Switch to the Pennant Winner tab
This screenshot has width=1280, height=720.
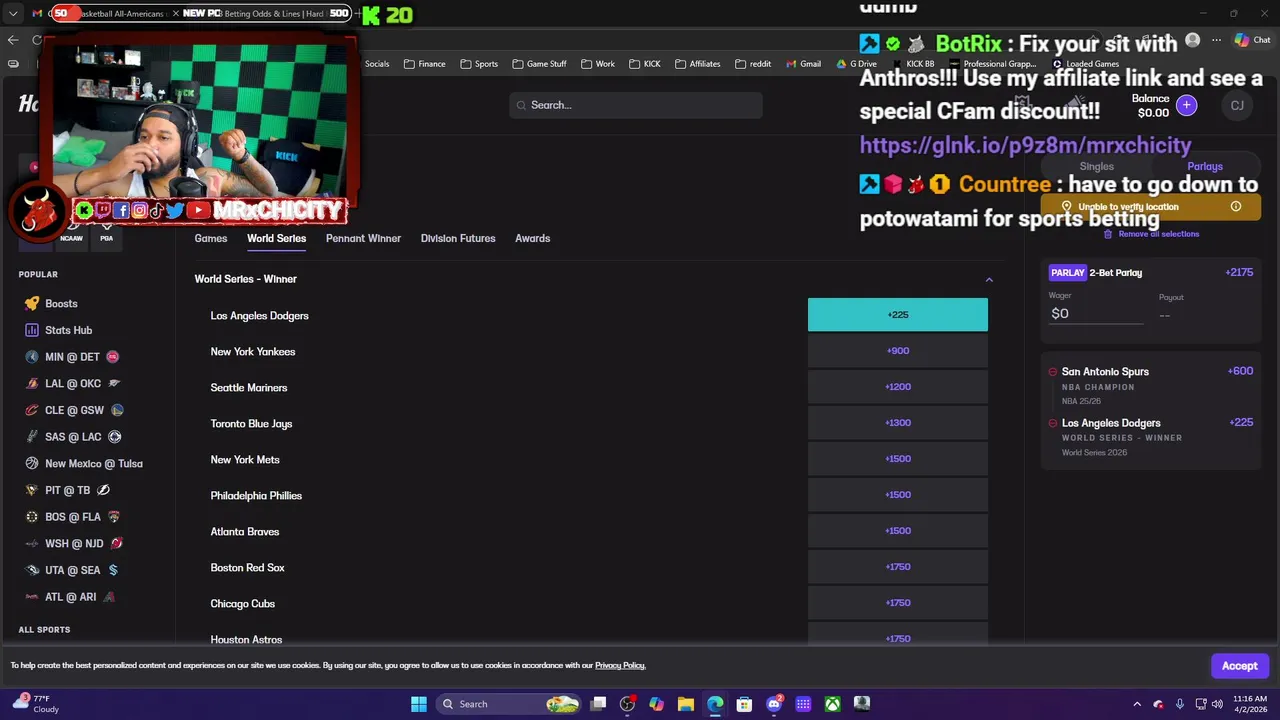pos(363,238)
